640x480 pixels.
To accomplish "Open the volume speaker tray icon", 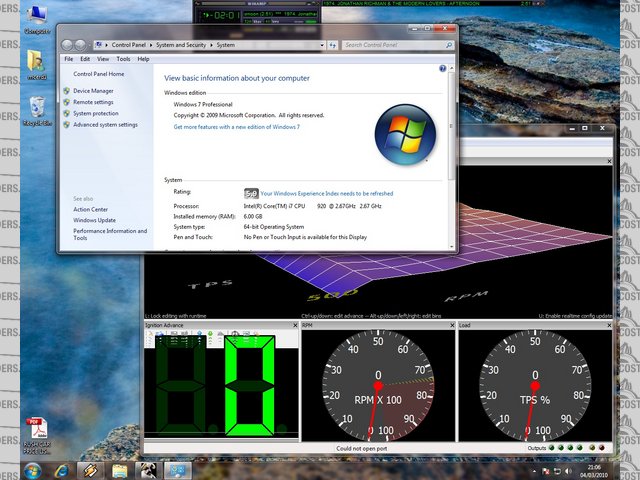I will (x=569, y=472).
